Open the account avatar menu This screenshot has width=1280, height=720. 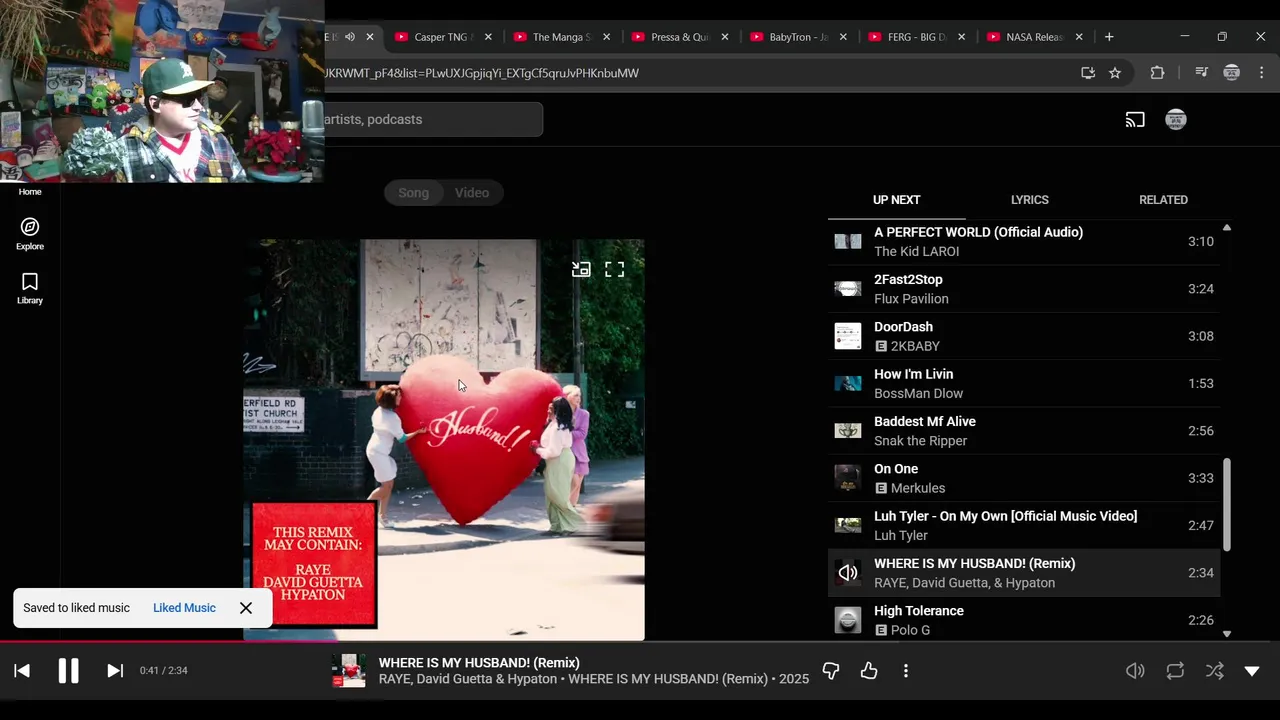click(1176, 120)
